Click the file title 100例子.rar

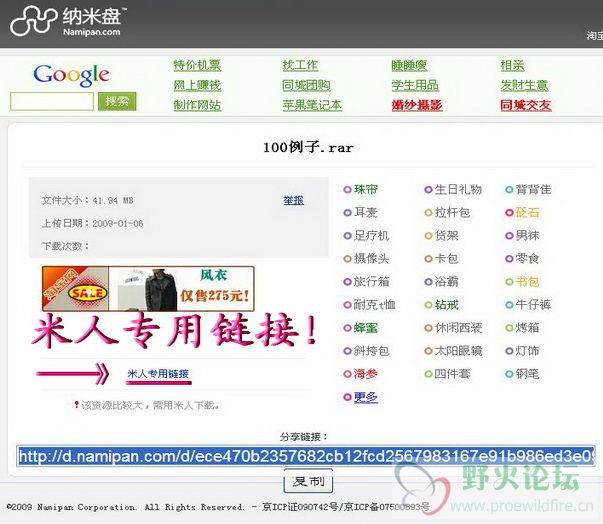[308, 147]
